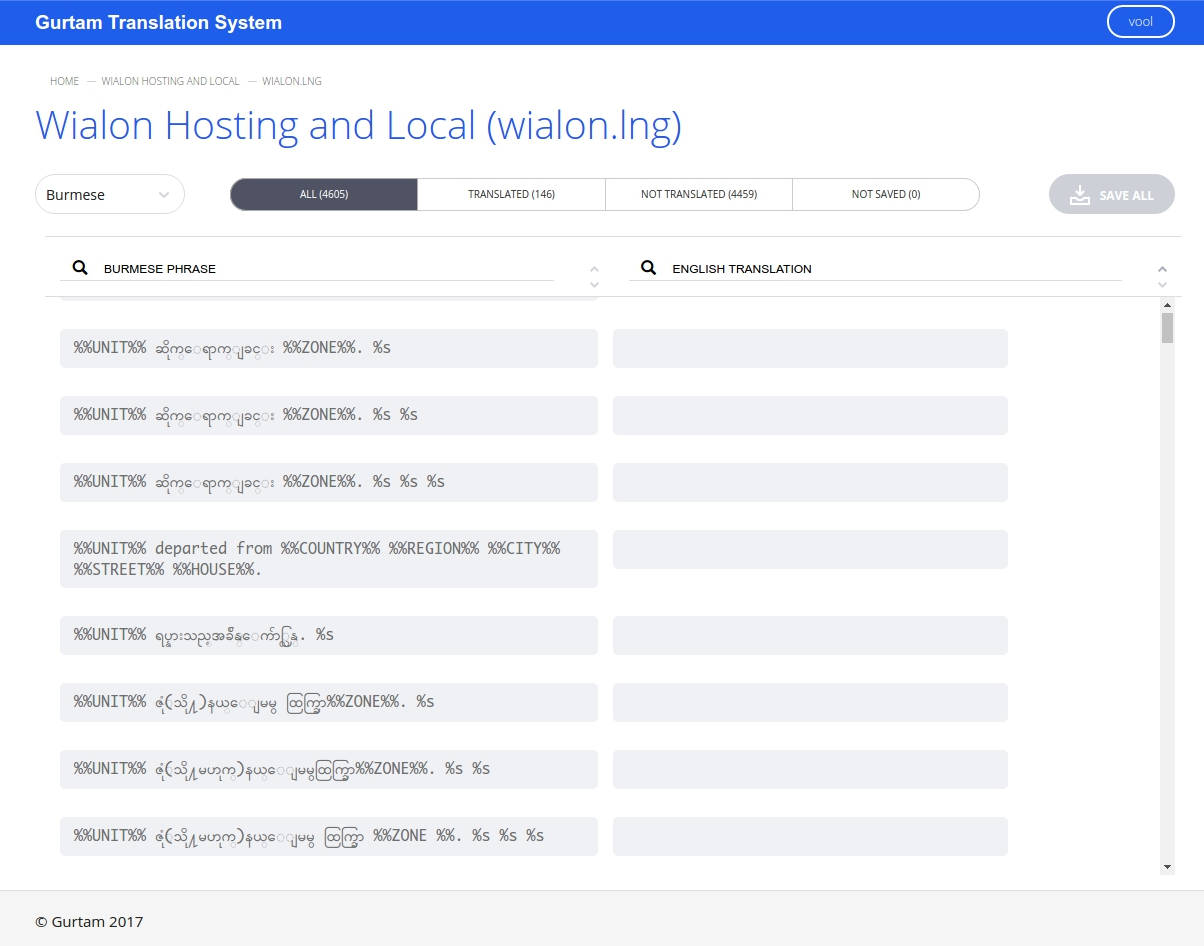The width and height of the screenshot is (1204, 946).
Task: Click the translation field for the first phrase
Action: [x=810, y=348]
